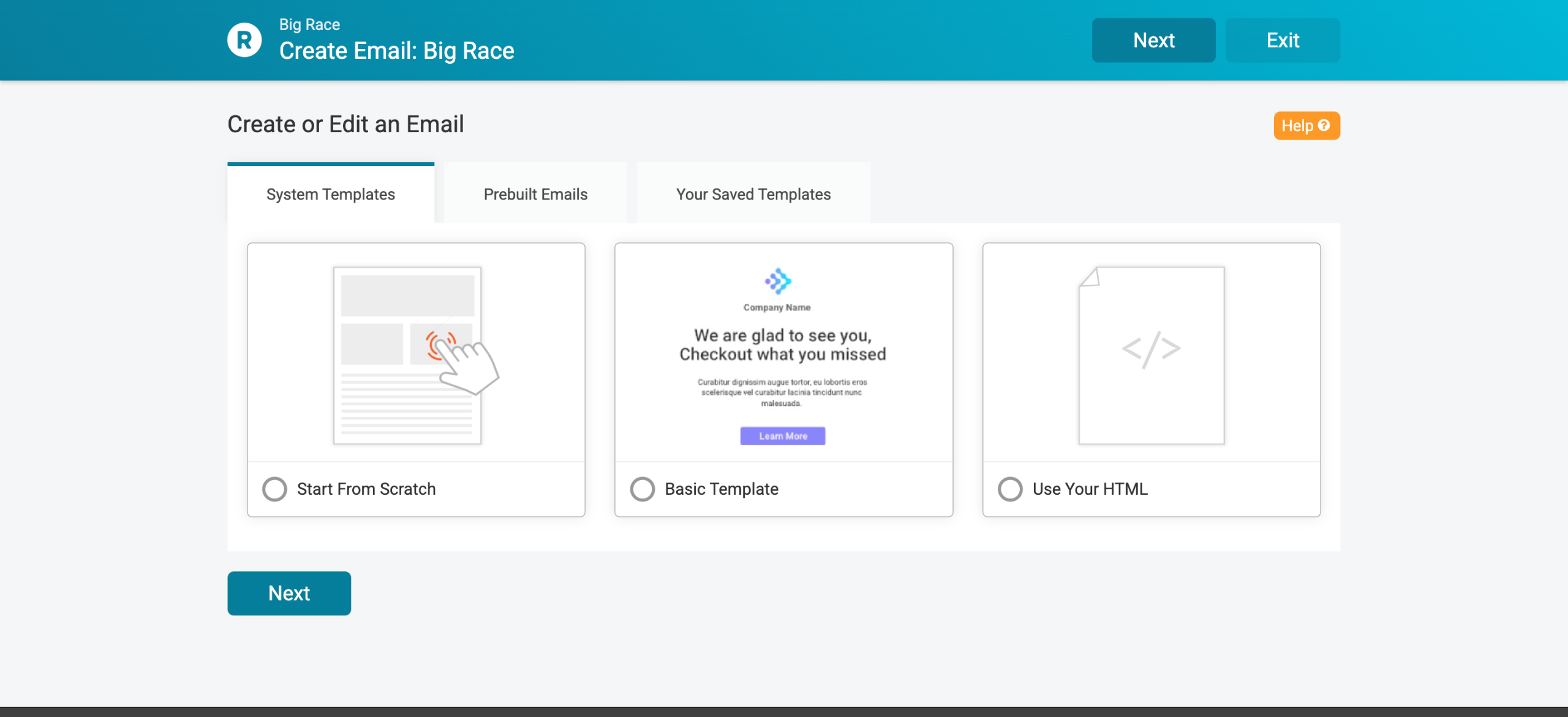Select Use Your HTML radio button

pos(1010,489)
